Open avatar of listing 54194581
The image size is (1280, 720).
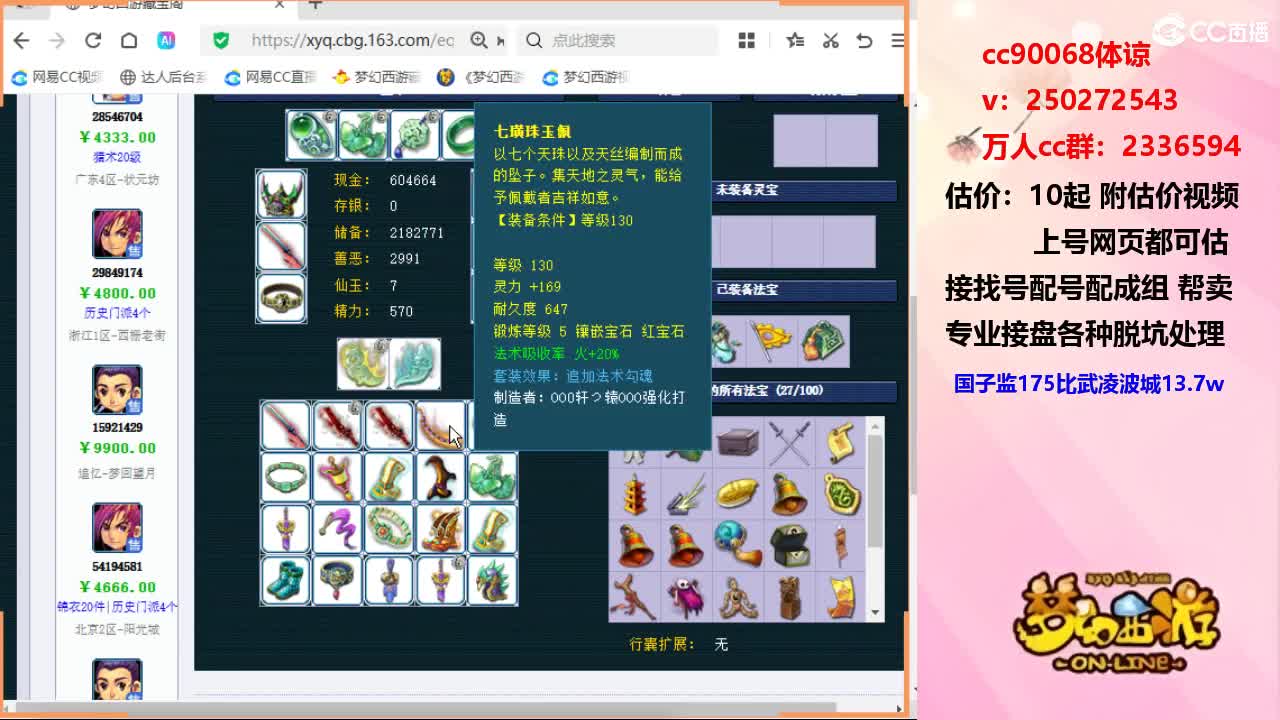pos(117,529)
